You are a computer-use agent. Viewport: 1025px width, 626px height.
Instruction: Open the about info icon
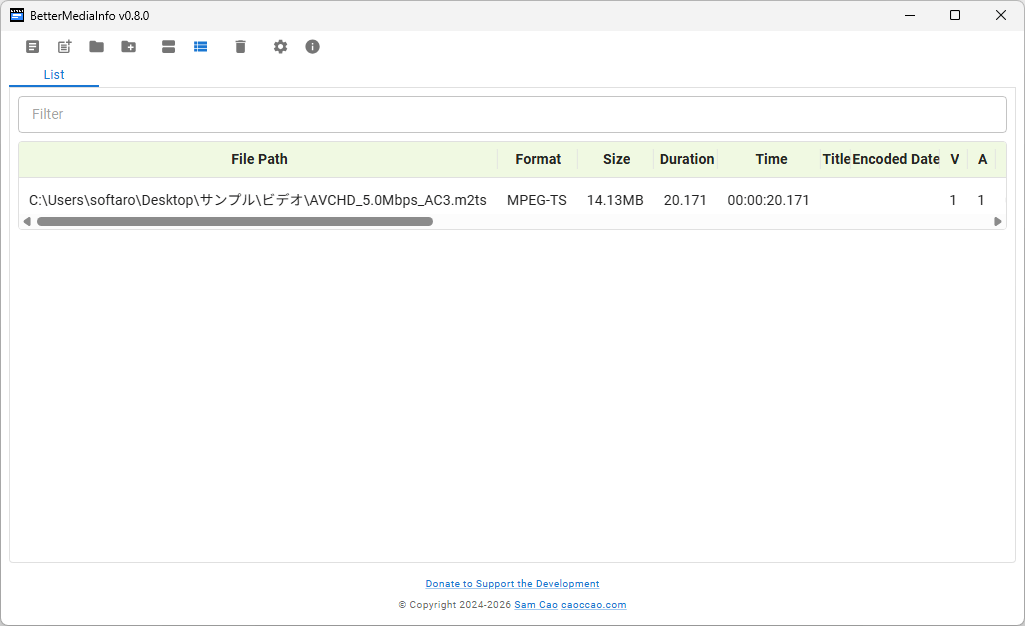[313, 47]
